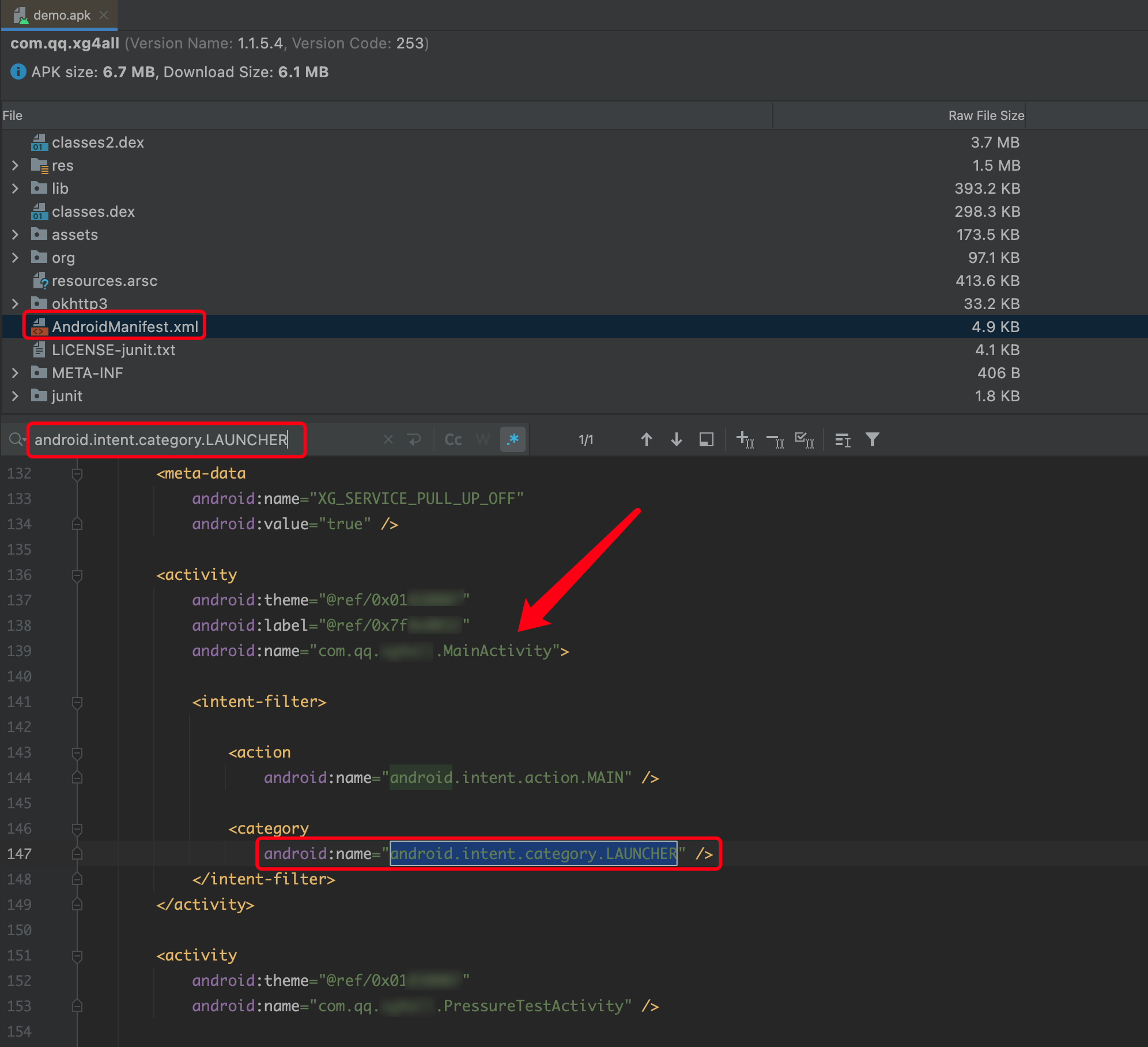Go to the previous search occurrence
1148x1047 pixels.
click(x=646, y=440)
